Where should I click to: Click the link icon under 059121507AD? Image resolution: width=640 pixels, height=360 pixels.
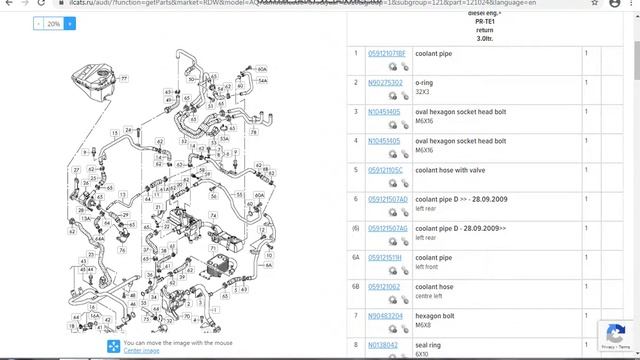click(x=404, y=212)
